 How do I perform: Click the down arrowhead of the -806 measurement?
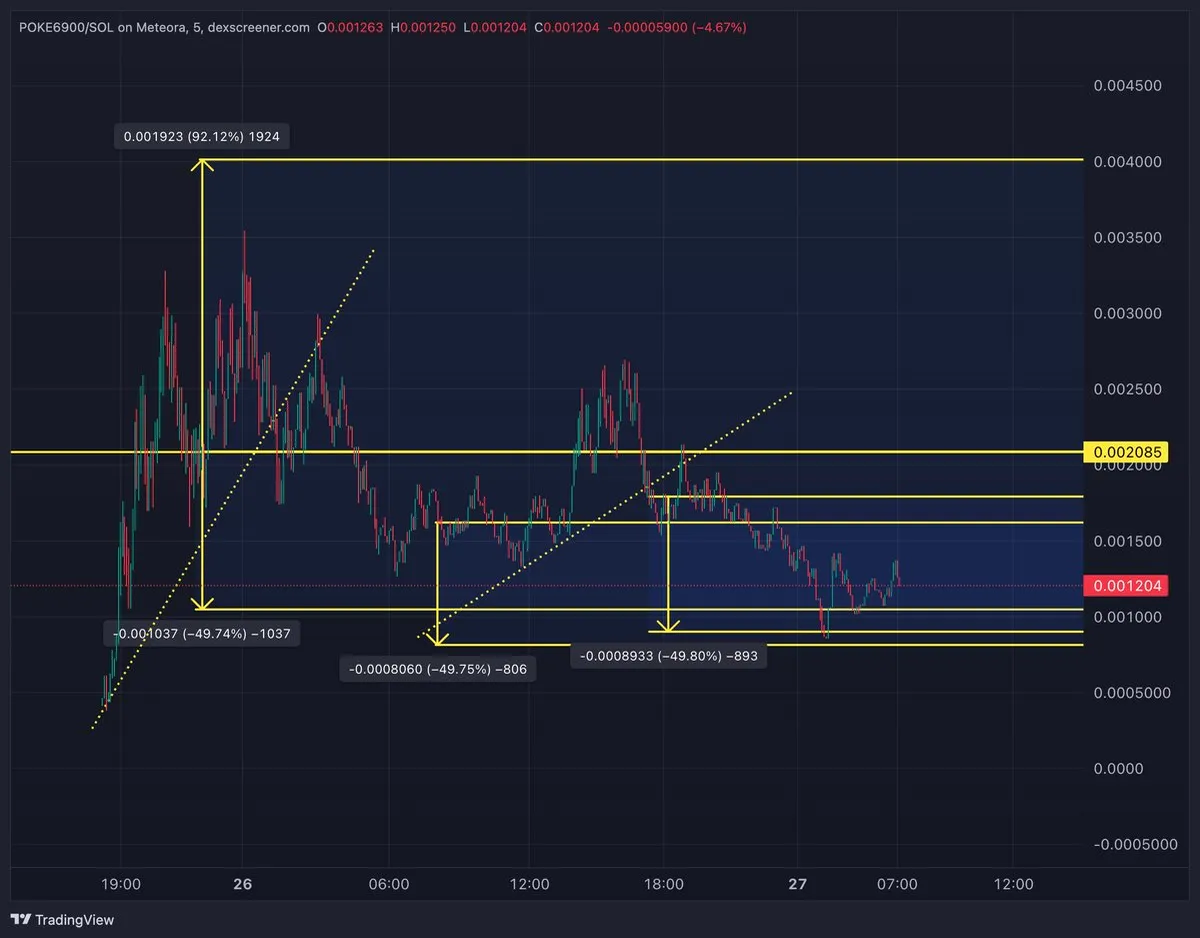pos(437,637)
